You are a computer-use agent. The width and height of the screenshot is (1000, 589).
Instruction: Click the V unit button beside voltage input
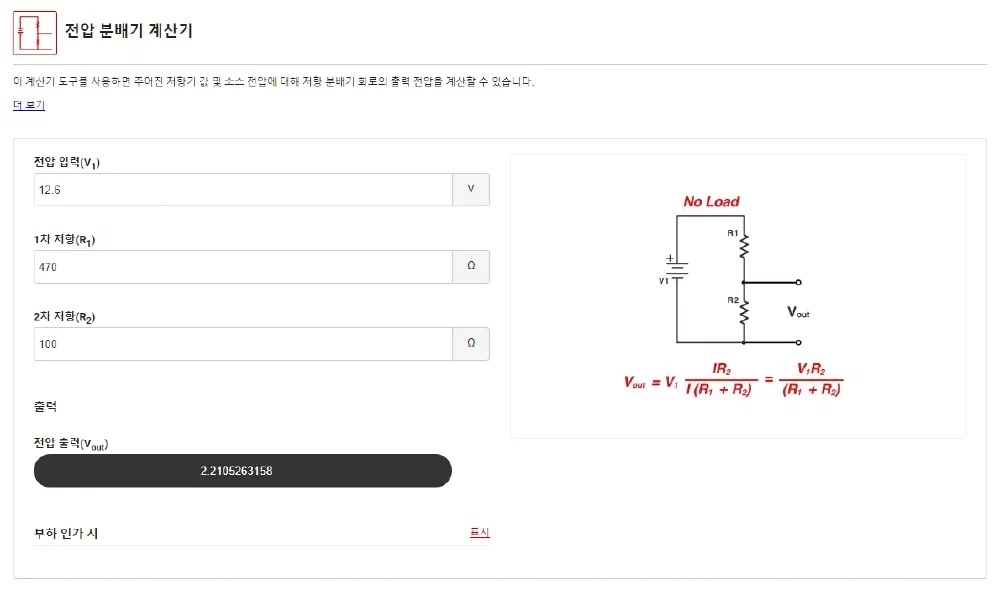coord(471,190)
